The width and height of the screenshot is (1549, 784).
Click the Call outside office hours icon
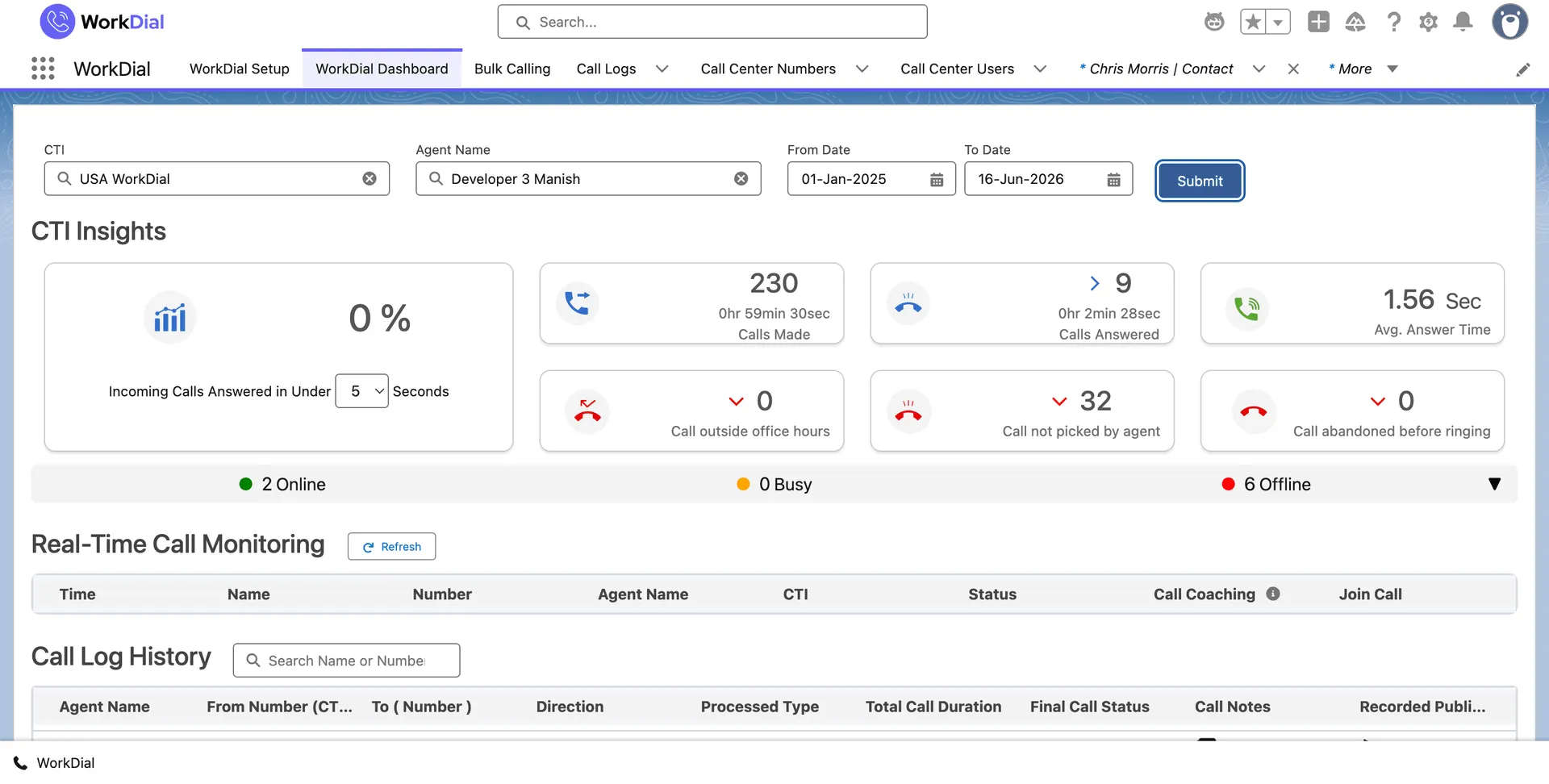click(x=587, y=411)
